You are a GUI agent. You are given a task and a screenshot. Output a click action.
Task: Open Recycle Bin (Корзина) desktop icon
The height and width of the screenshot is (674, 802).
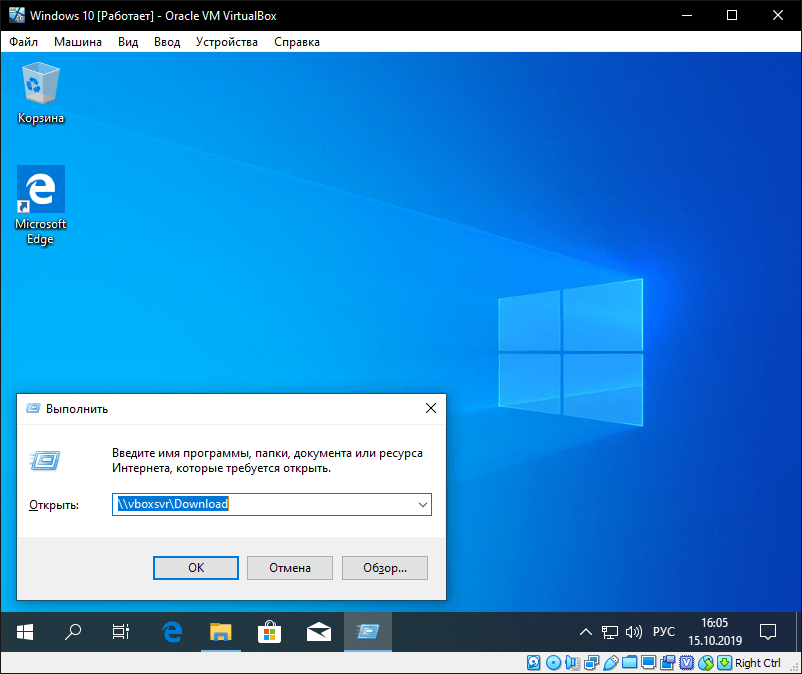(41, 92)
